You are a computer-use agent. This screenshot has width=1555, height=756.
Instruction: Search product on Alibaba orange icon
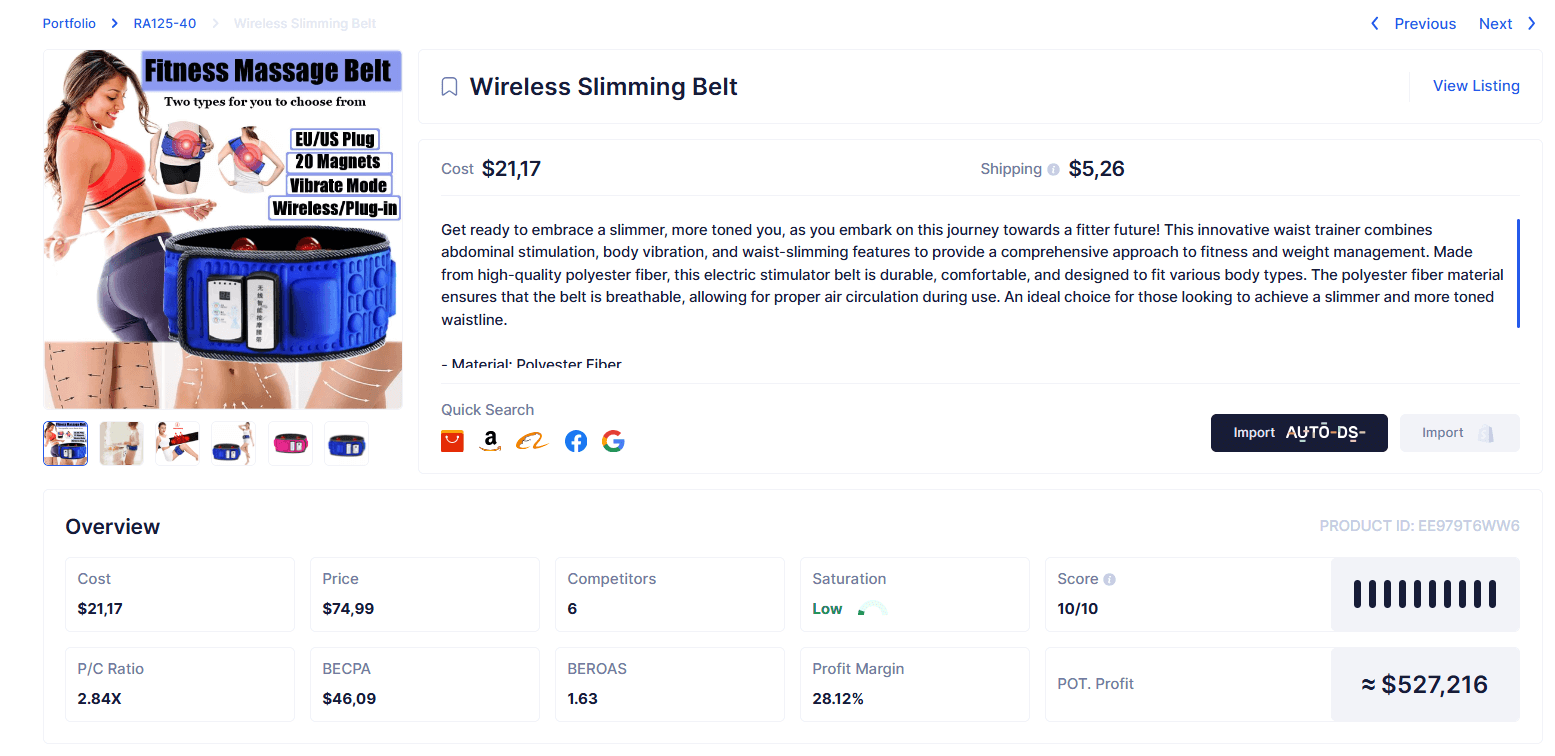point(532,441)
